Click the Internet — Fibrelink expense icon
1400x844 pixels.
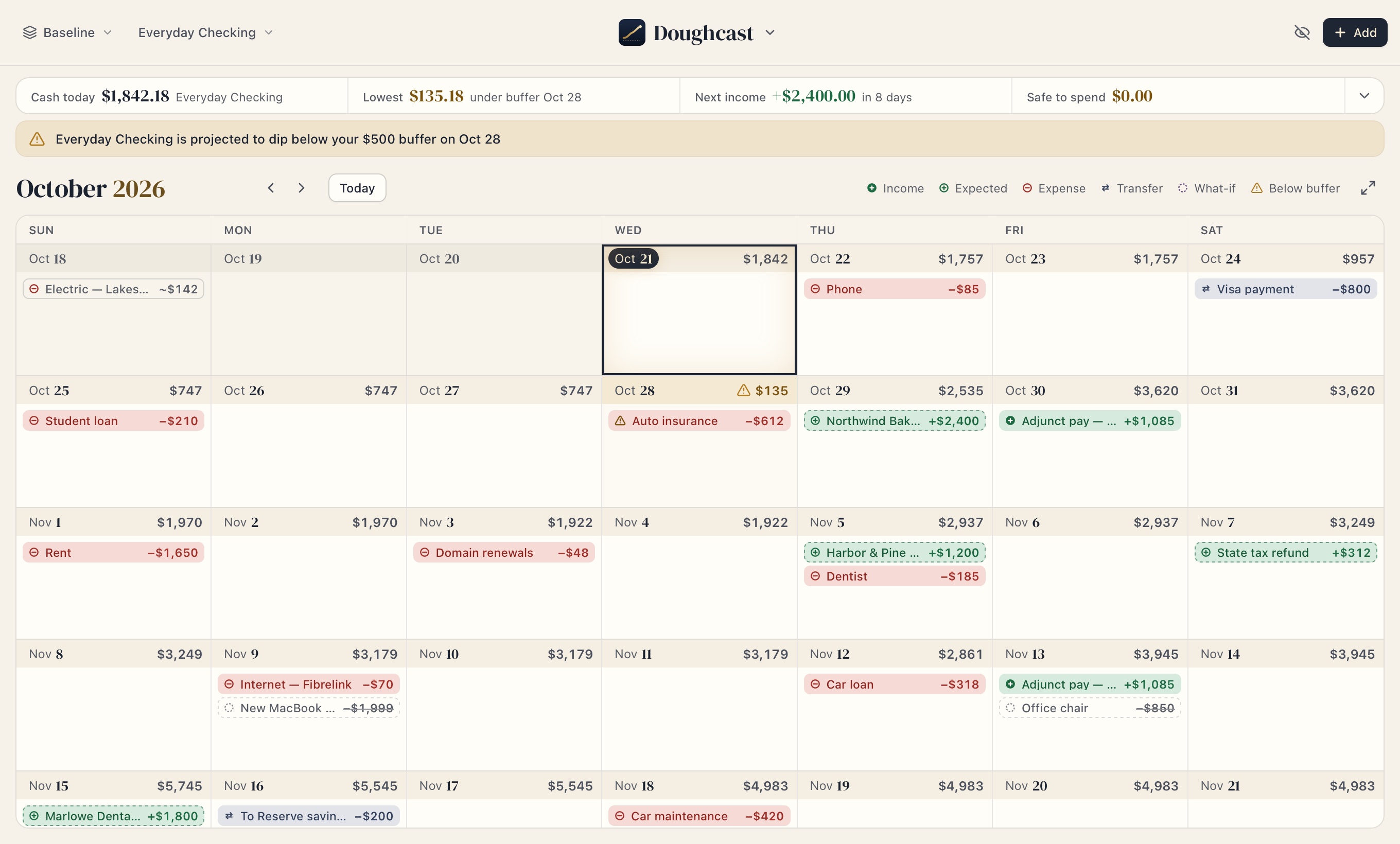(x=229, y=684)
